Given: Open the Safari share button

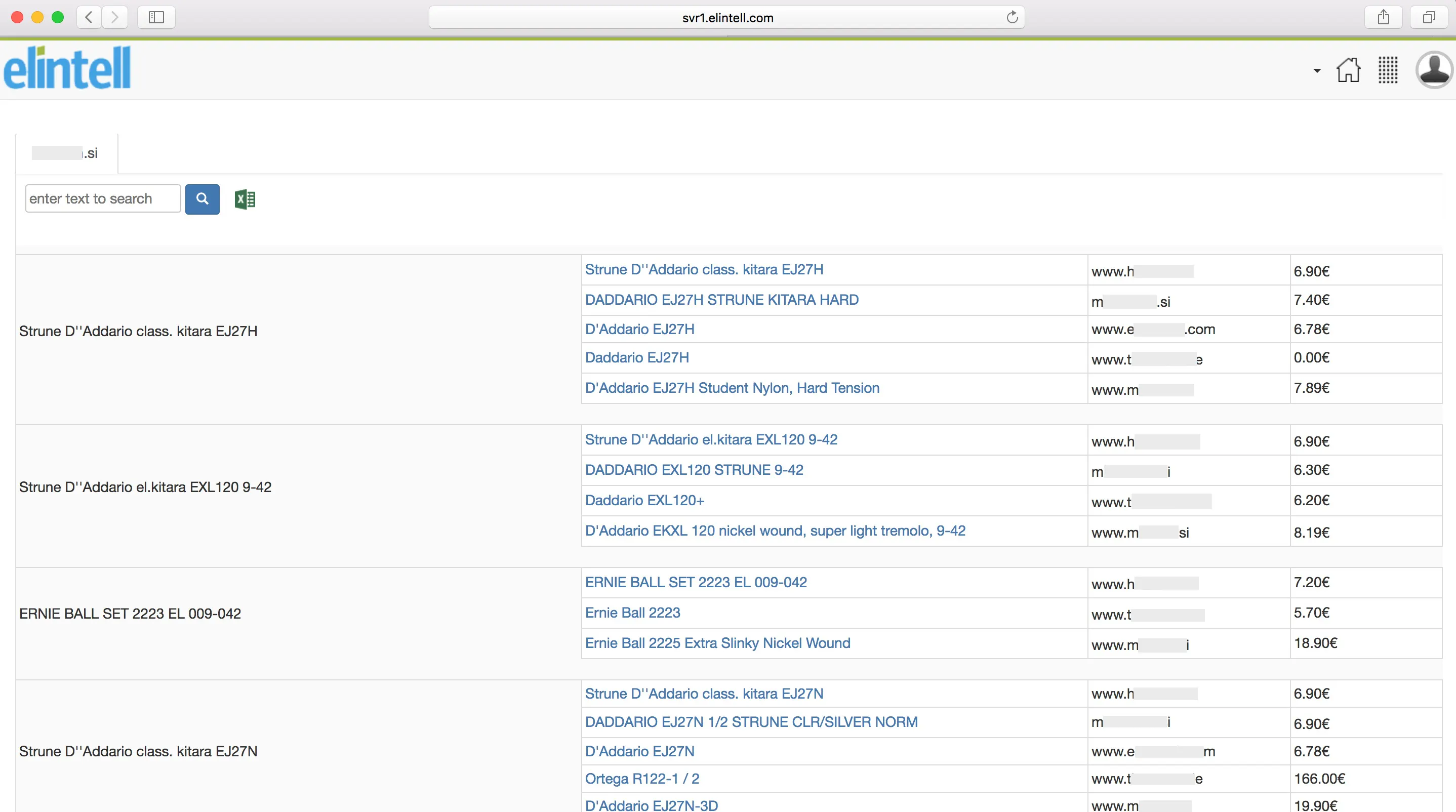Looking at the screenshot, I should click(x=1383, y=18).
